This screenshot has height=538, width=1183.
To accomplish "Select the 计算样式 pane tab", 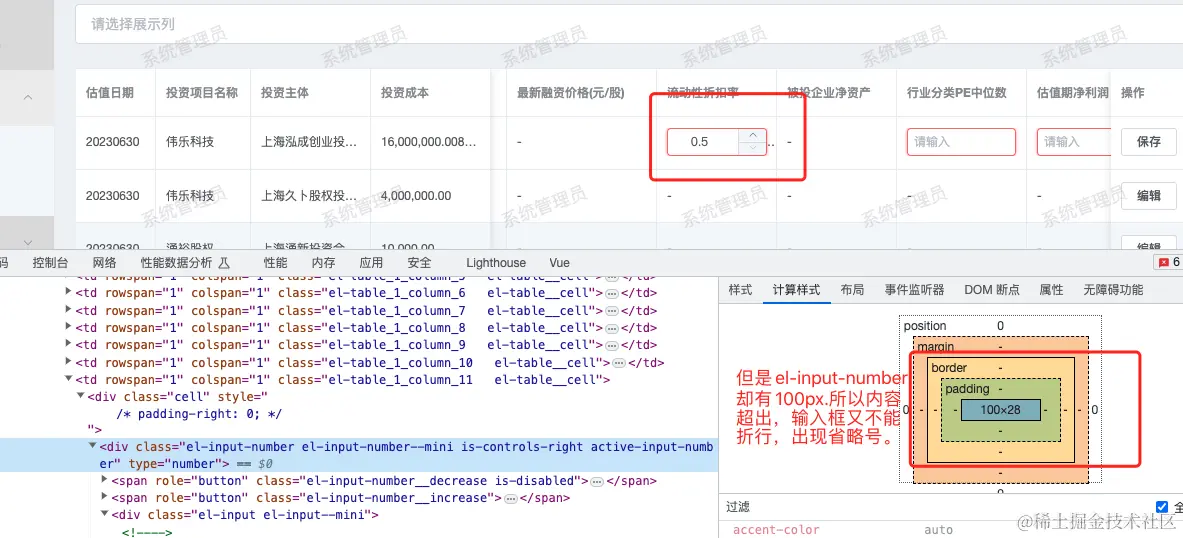I will click(x=796, y=290).
